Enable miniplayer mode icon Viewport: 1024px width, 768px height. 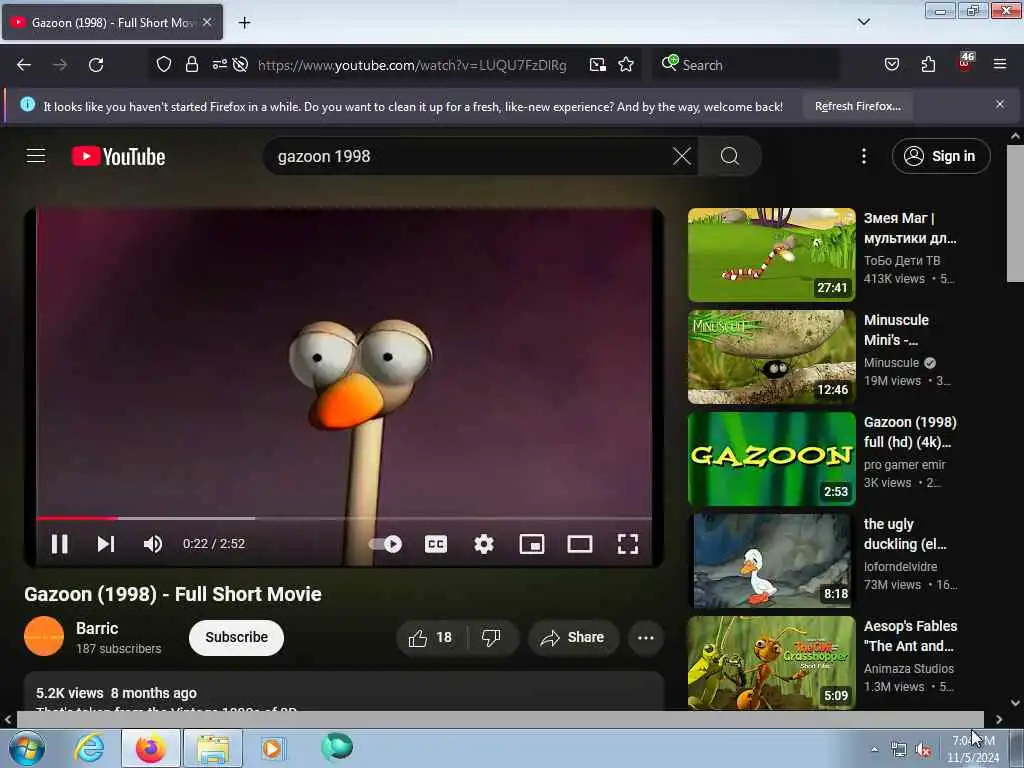[532, 544]
